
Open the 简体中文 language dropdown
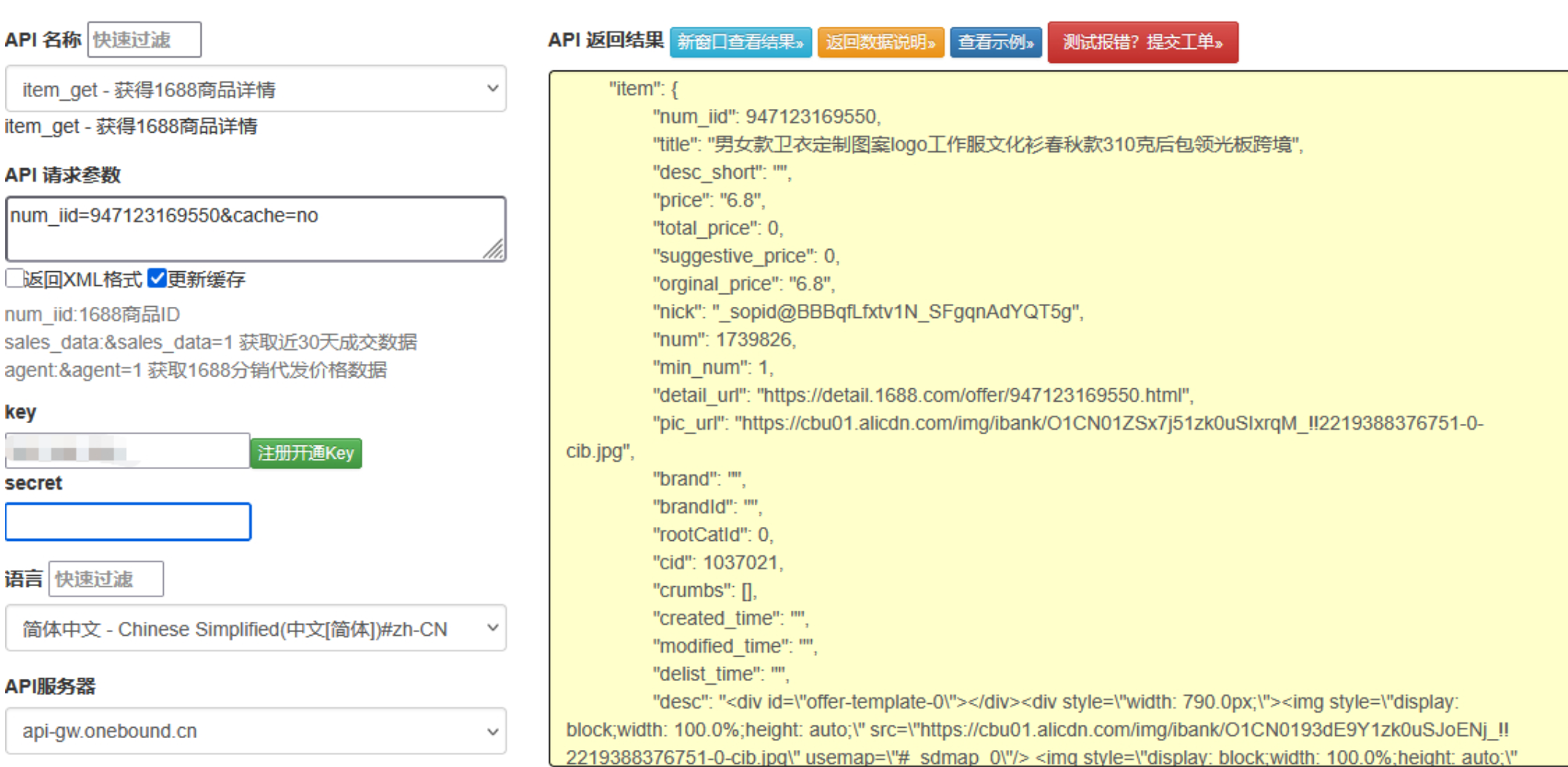[x=256, y=628]
